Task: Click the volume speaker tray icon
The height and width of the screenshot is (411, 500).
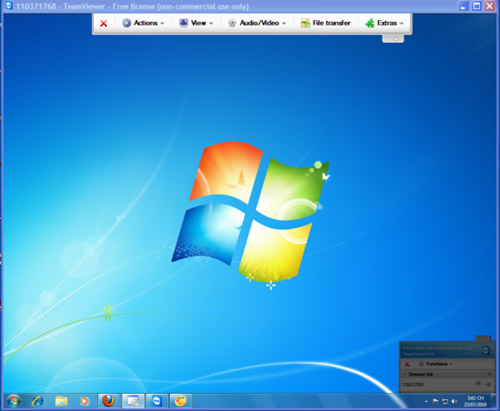Action: 454,401
